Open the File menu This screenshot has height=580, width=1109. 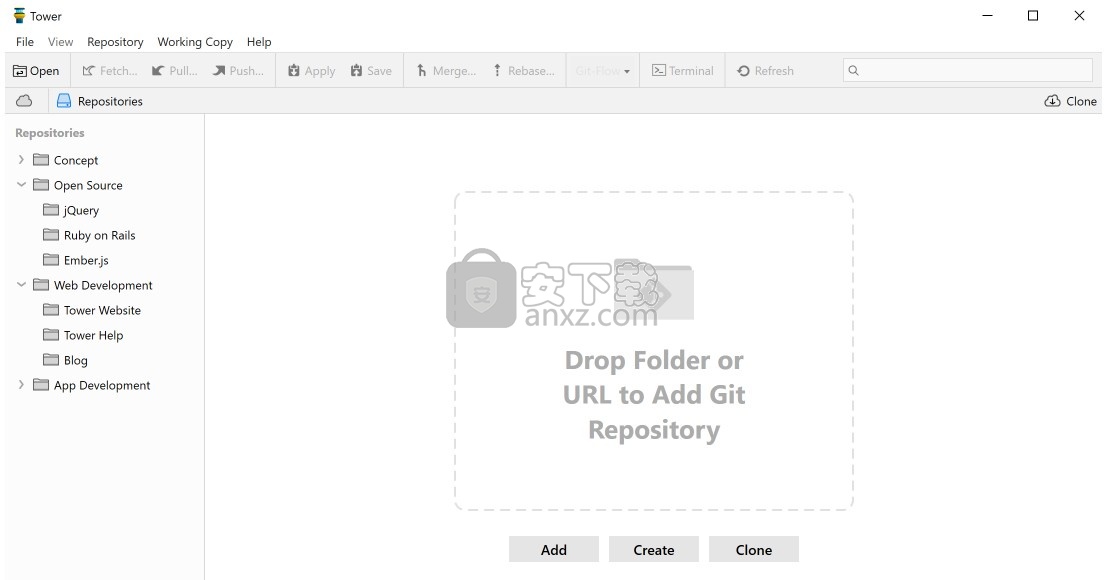point(25,42)
